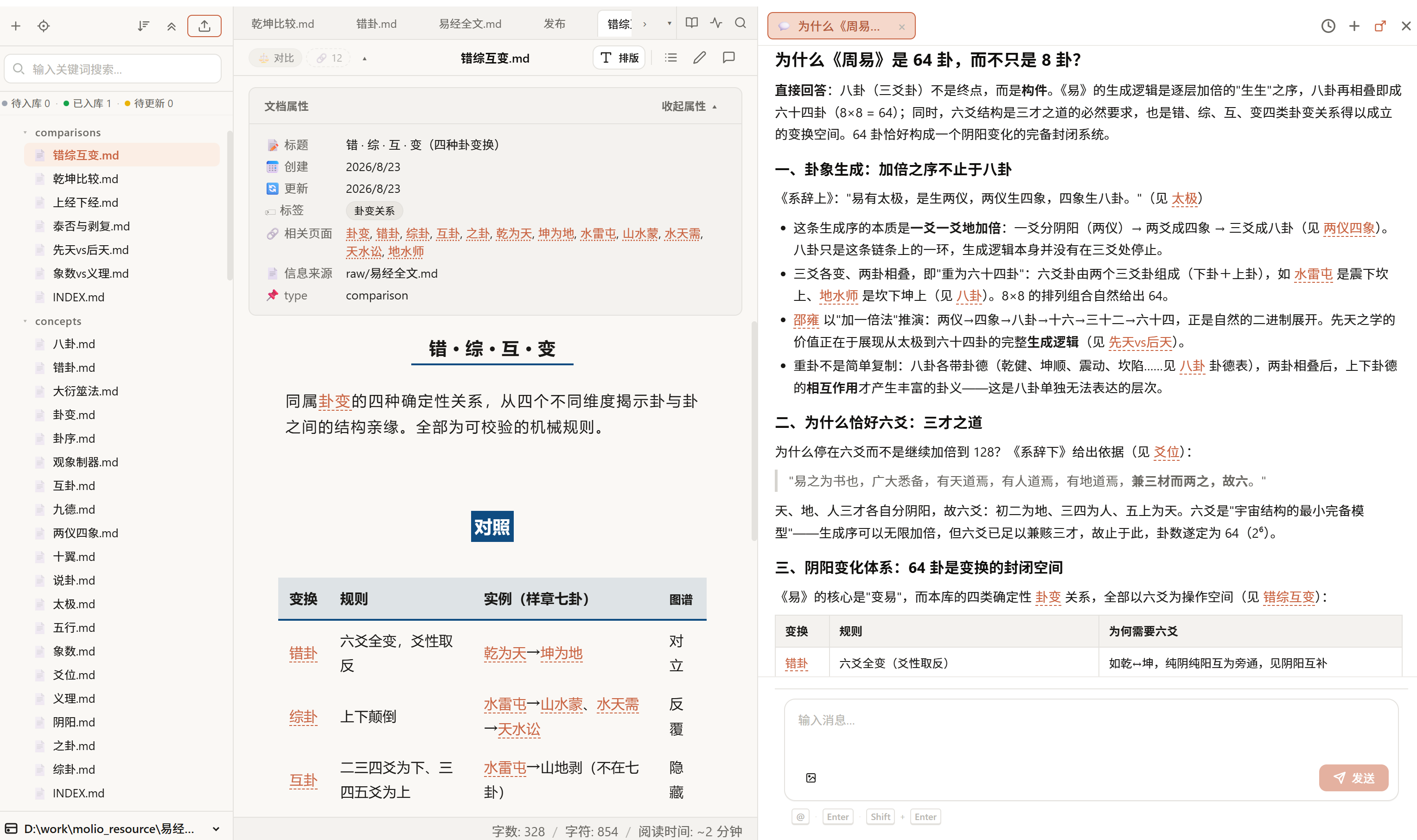Collapse properties via 收起属性
The image size is (1417, 840).
pyautogui.click(x=689, y=107)
